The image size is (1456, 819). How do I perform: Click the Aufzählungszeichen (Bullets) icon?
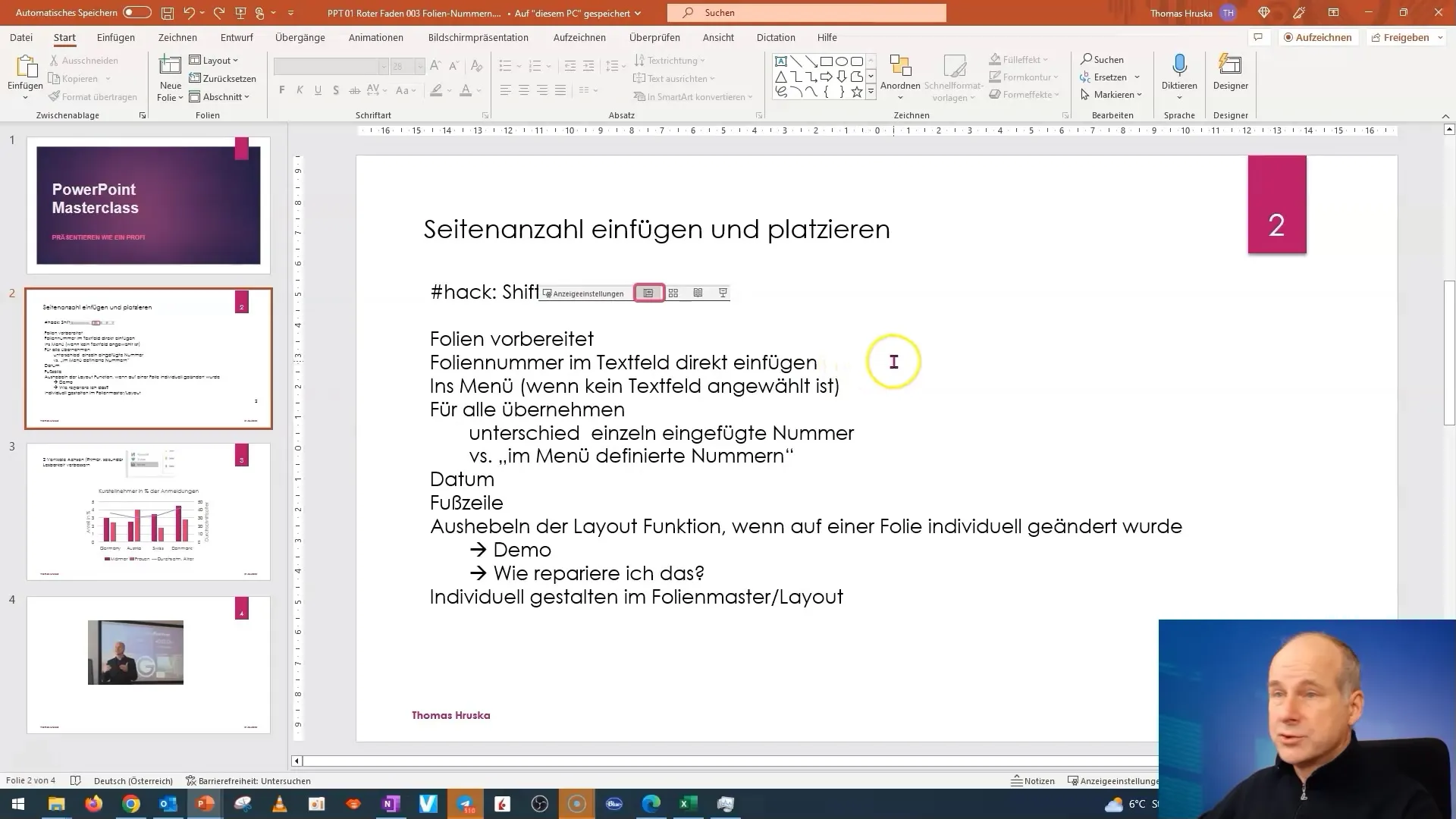click(x=504, y=65)
